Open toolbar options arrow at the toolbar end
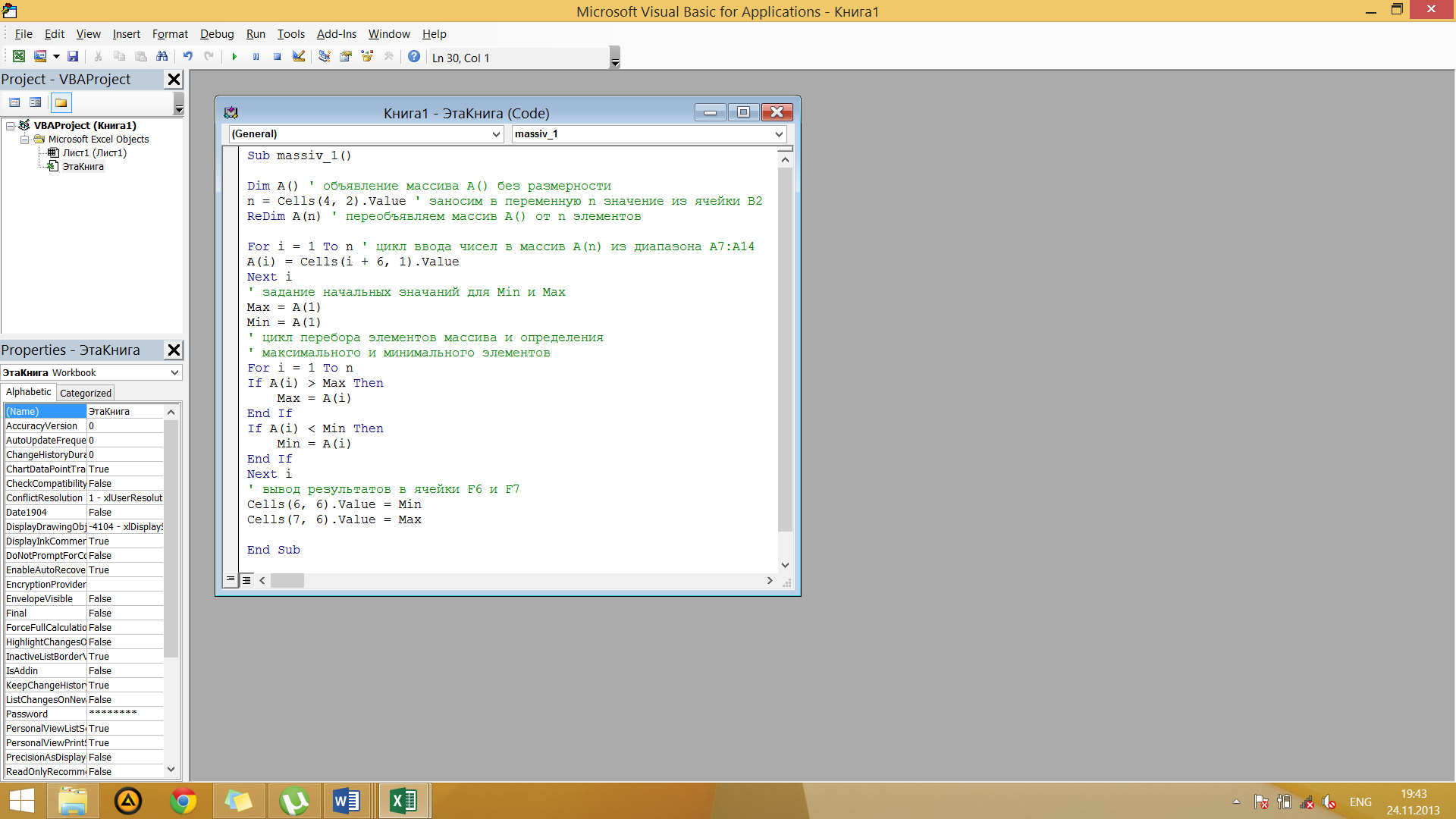Viewport: 1456px width, 819px height. 615,58
